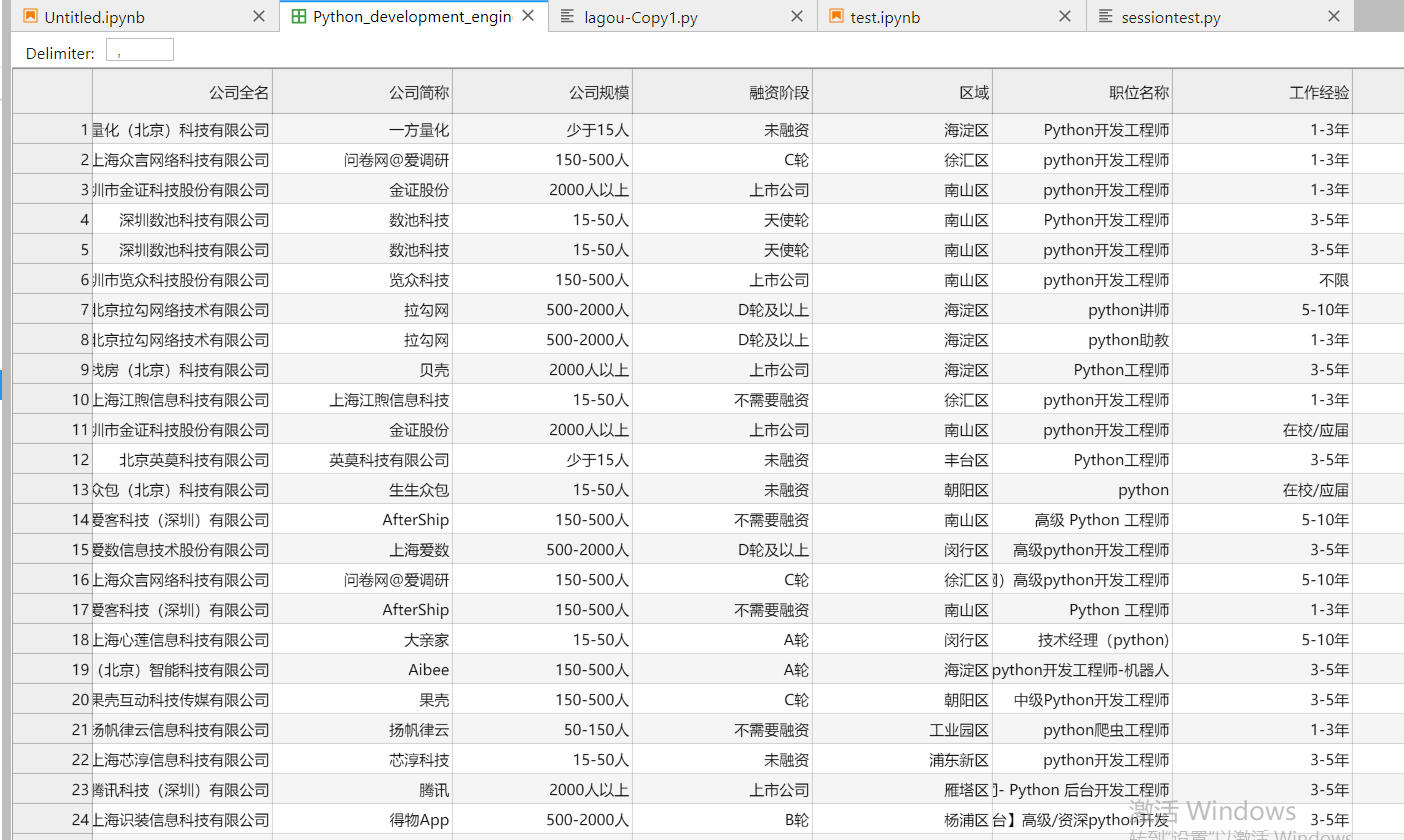
Task: Click the 浦东新区 region cell
Action: tap(902, 760)
